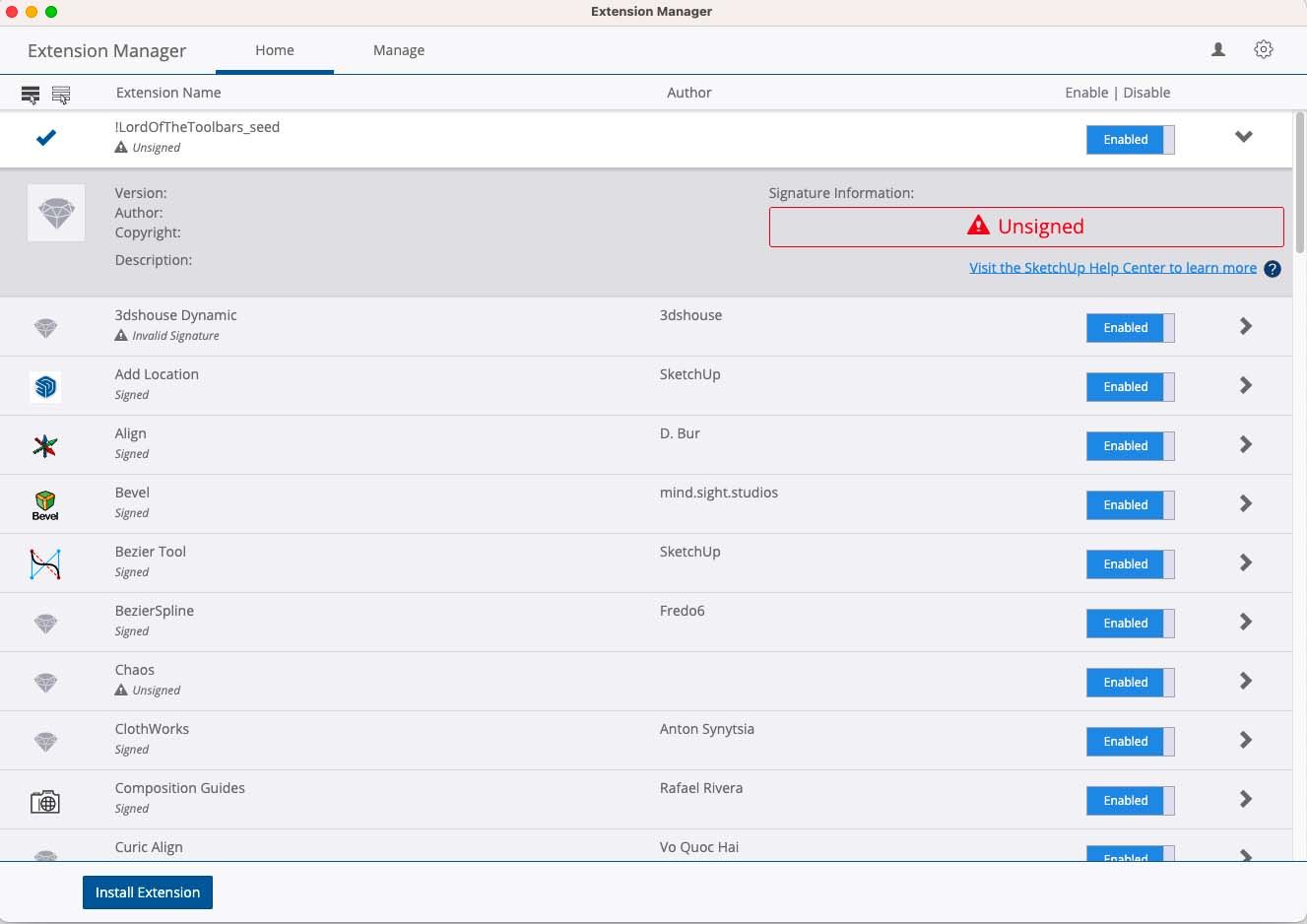The width and height of the screenshot is (1307, 924).
Task: Click the Extension Name column header
Action: 168,93
